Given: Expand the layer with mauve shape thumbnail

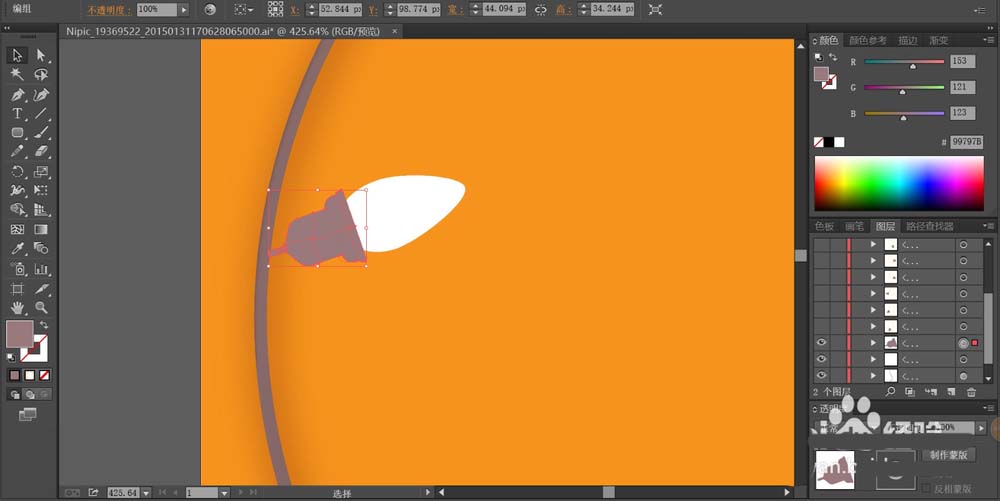Looking at the screenshot, I should [873, 343].
